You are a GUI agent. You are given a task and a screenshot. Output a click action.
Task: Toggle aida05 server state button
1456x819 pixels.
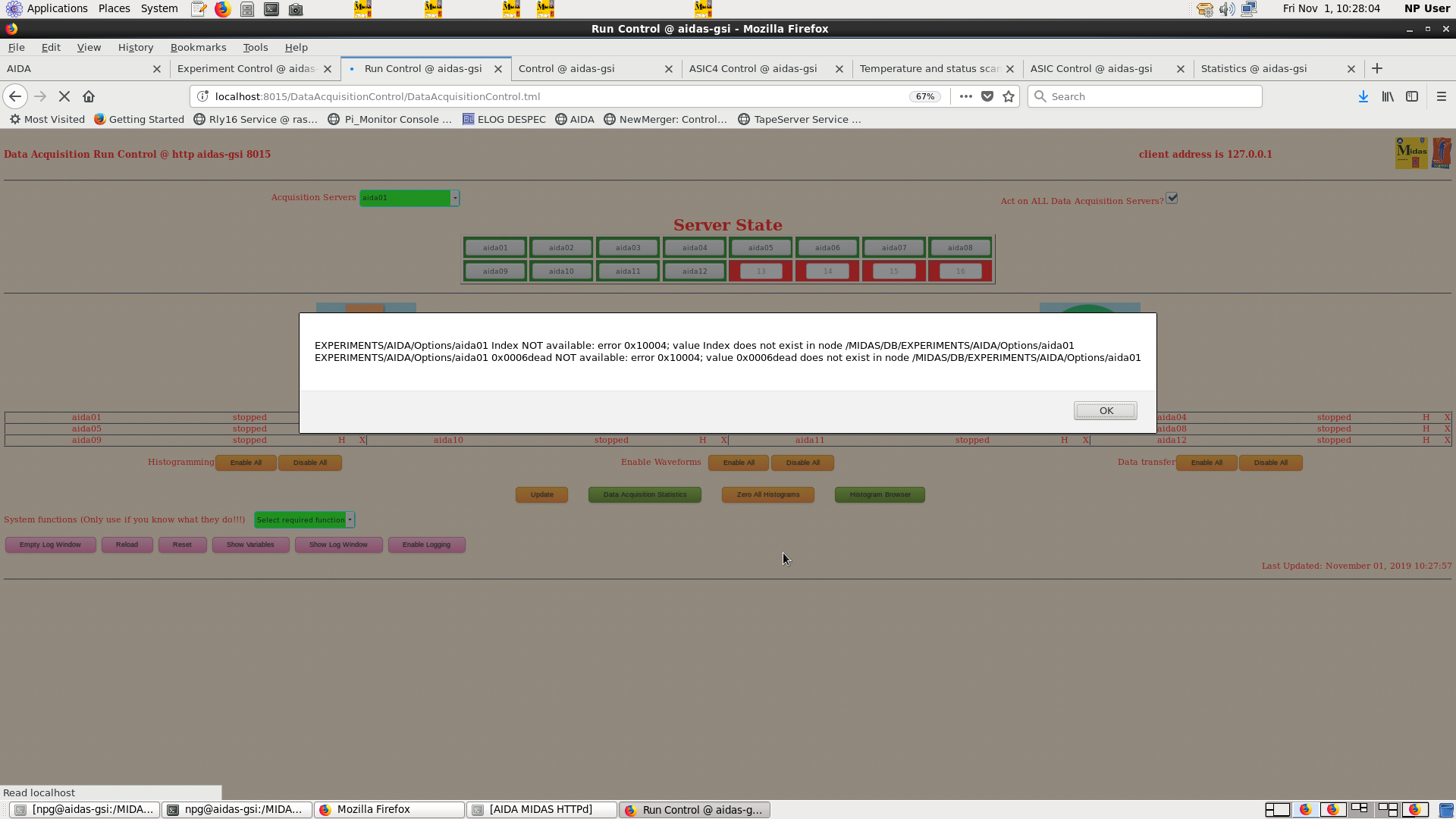(x=760, y=248)
